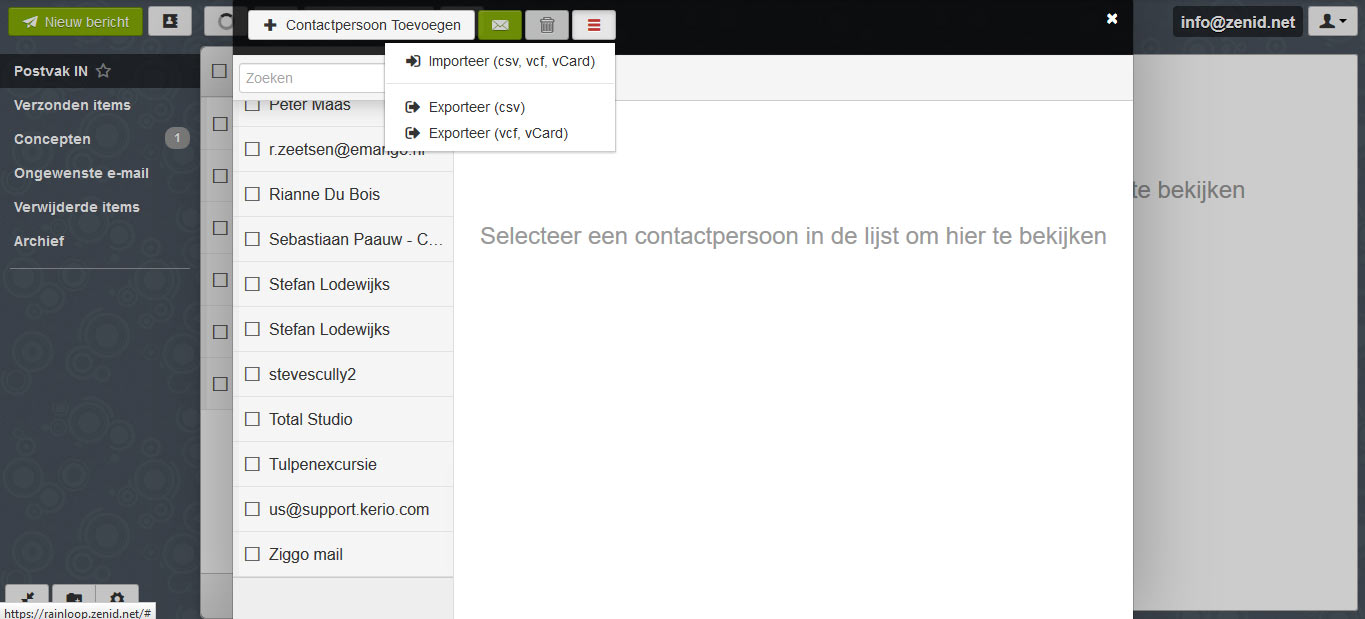Tick the checkbox for r.zeetsen contact
The height and width of the screenshot is (619, 1365).
coord(252,149)
